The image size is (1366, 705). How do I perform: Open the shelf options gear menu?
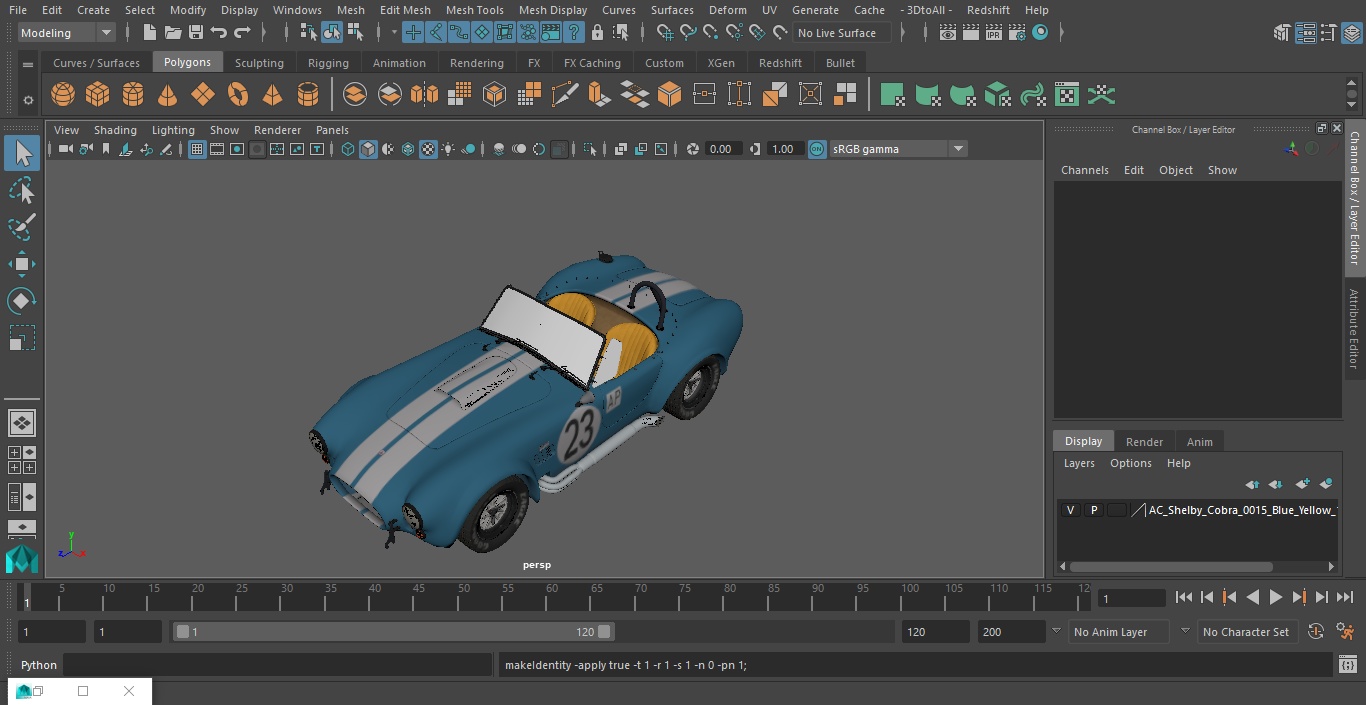[x=28, y=99]
